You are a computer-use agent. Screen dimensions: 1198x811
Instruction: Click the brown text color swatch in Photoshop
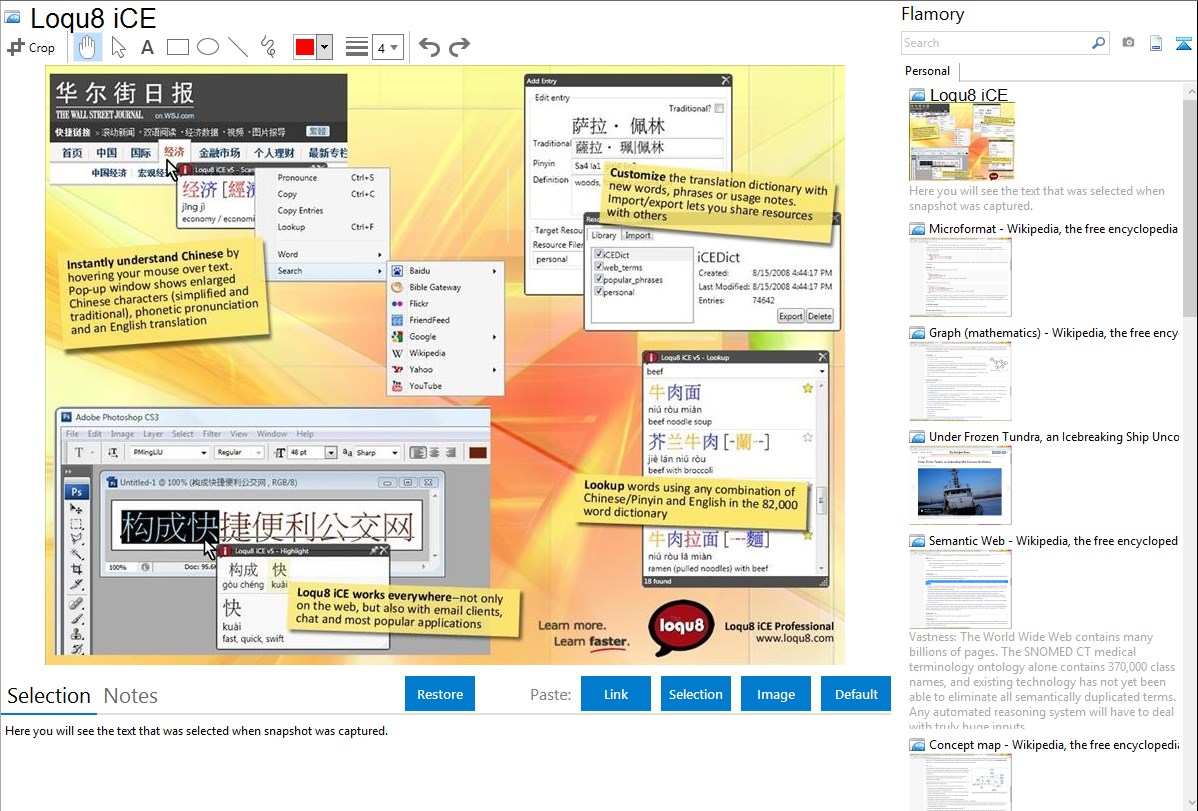478,453
